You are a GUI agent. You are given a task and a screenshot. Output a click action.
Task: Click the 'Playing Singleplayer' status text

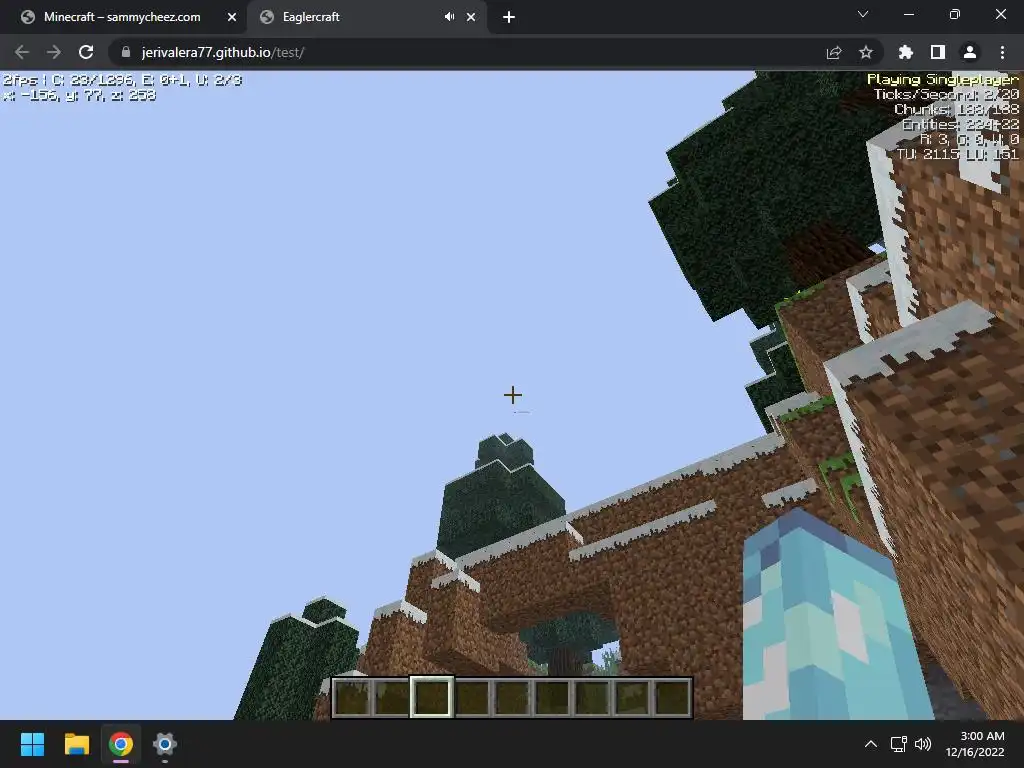coord(942,79)
